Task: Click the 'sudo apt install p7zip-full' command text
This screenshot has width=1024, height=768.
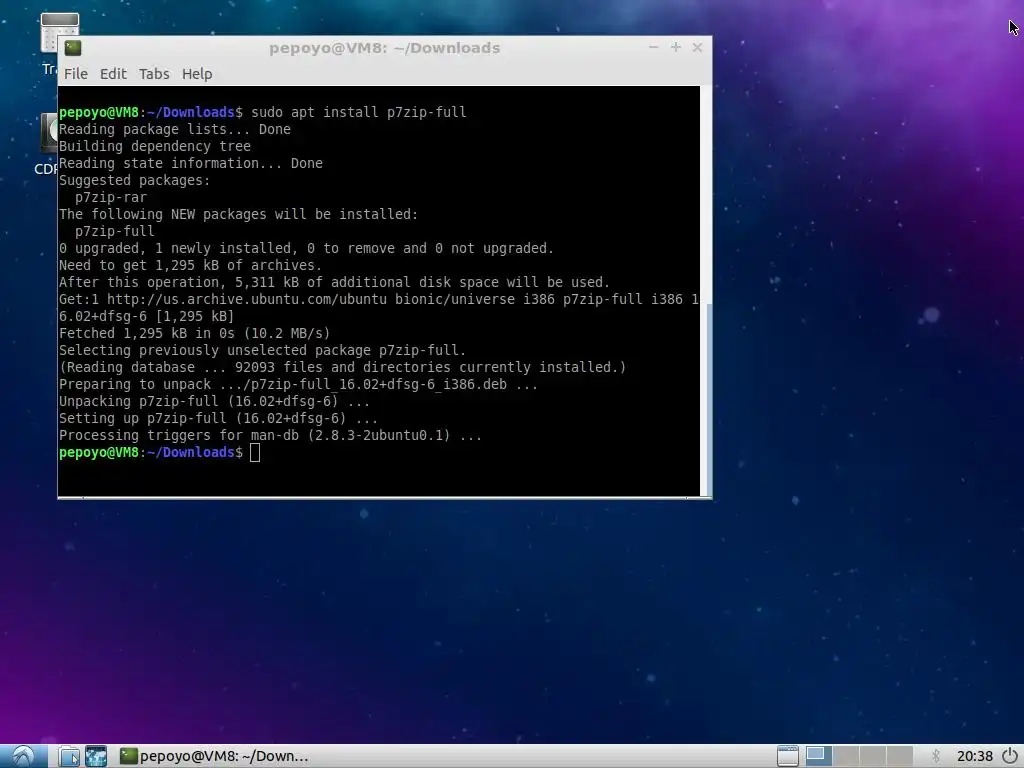Action: [x=359, y=112]
